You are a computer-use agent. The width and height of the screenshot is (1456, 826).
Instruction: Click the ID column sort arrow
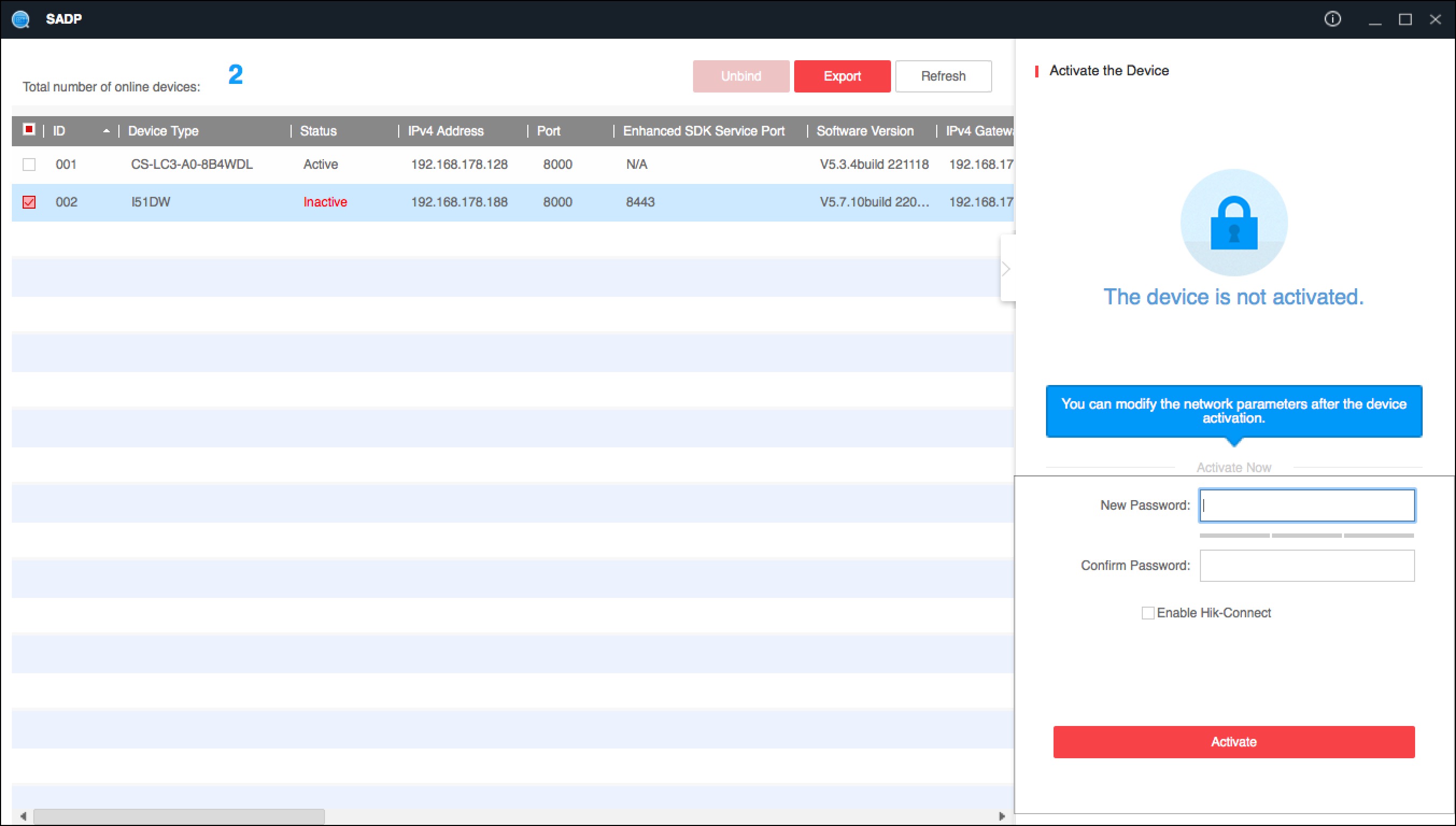[x=106, y=131]
